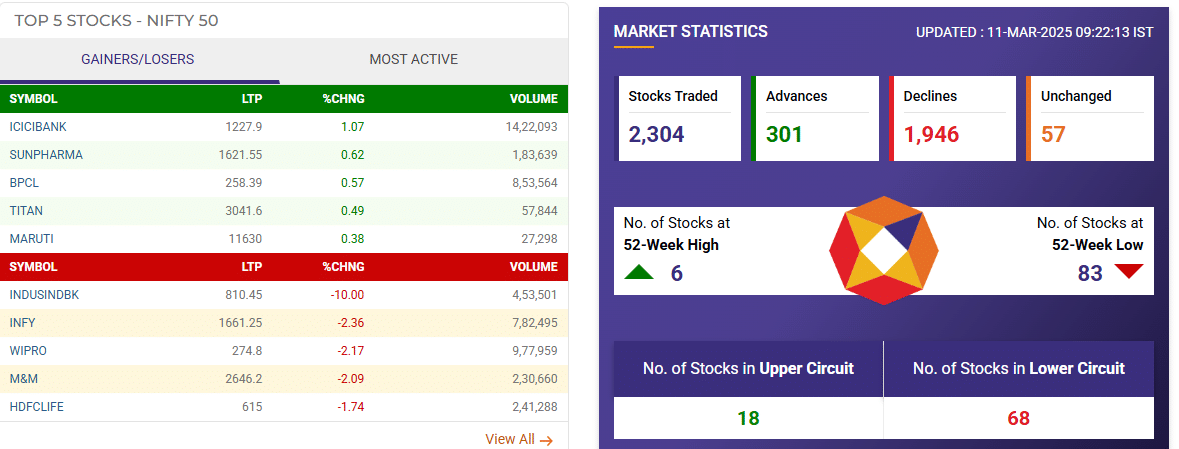Open the M&M stock symbol
This screenshot has height=449, width=1179.
pos(22,378)
